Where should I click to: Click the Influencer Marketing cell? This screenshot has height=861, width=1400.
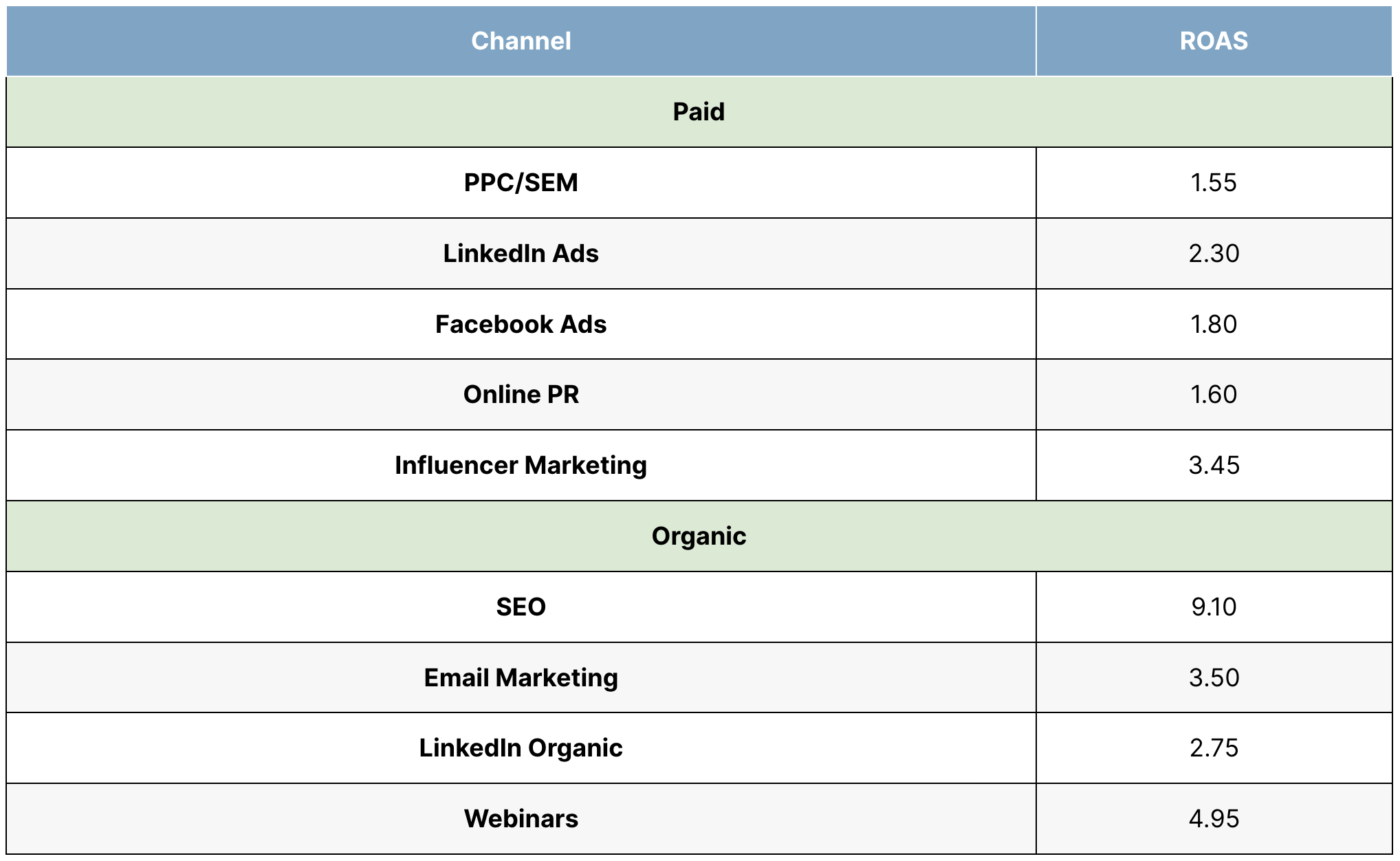[521, 466]
